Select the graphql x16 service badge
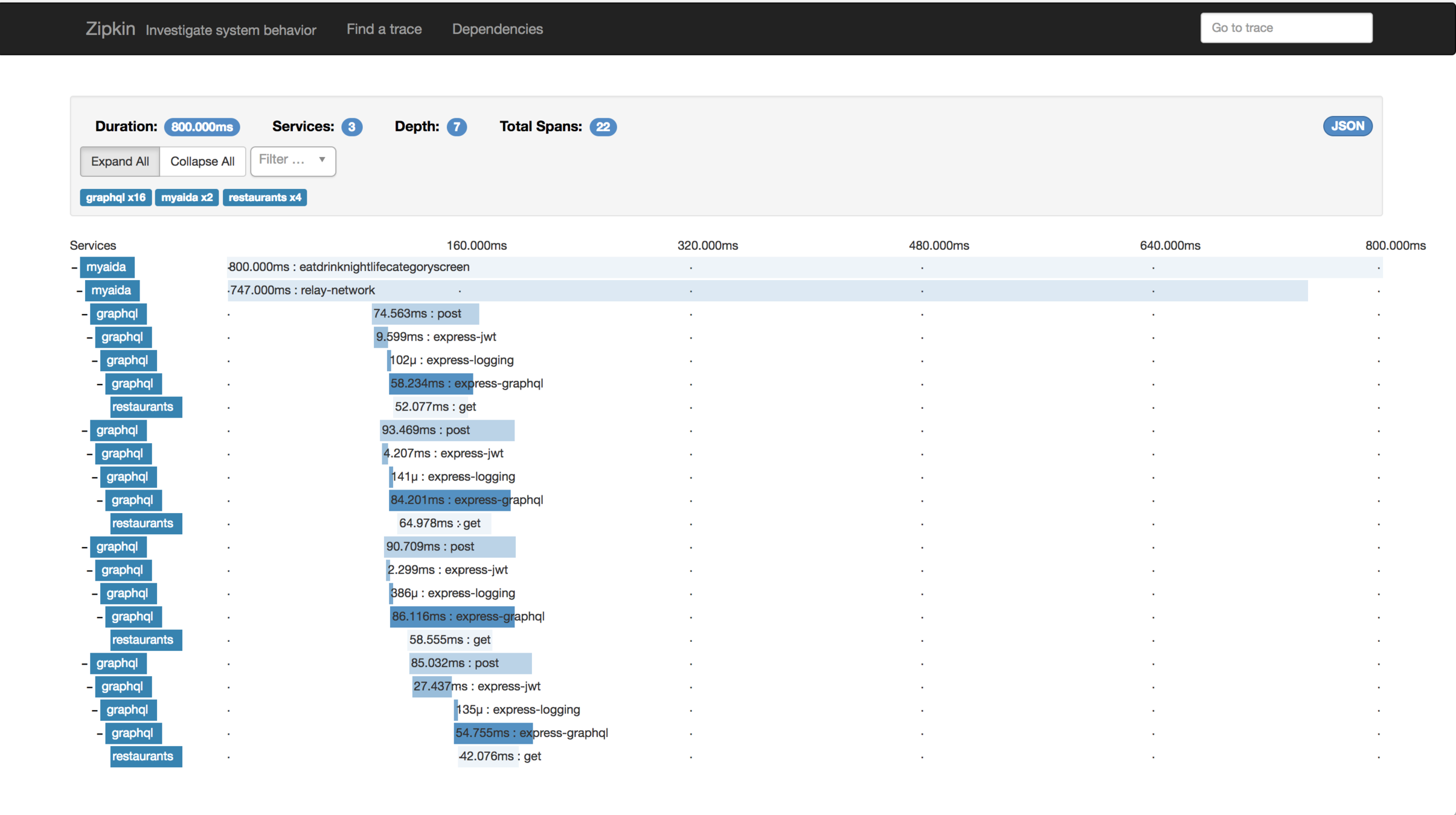This screenshot has width=1456, height=815. pyautogui.click(x=115, y=197)
